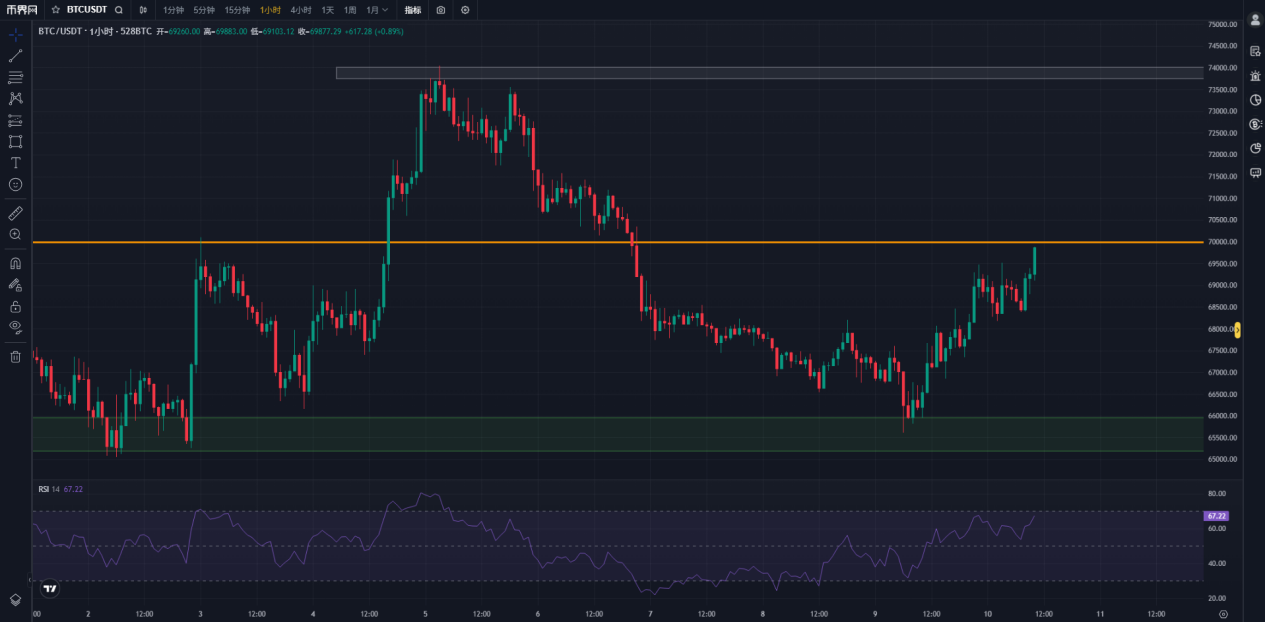Open the alerts alarm icon in right sidebar
This screenshot has height=622, width=1265.
(1255, 75)
